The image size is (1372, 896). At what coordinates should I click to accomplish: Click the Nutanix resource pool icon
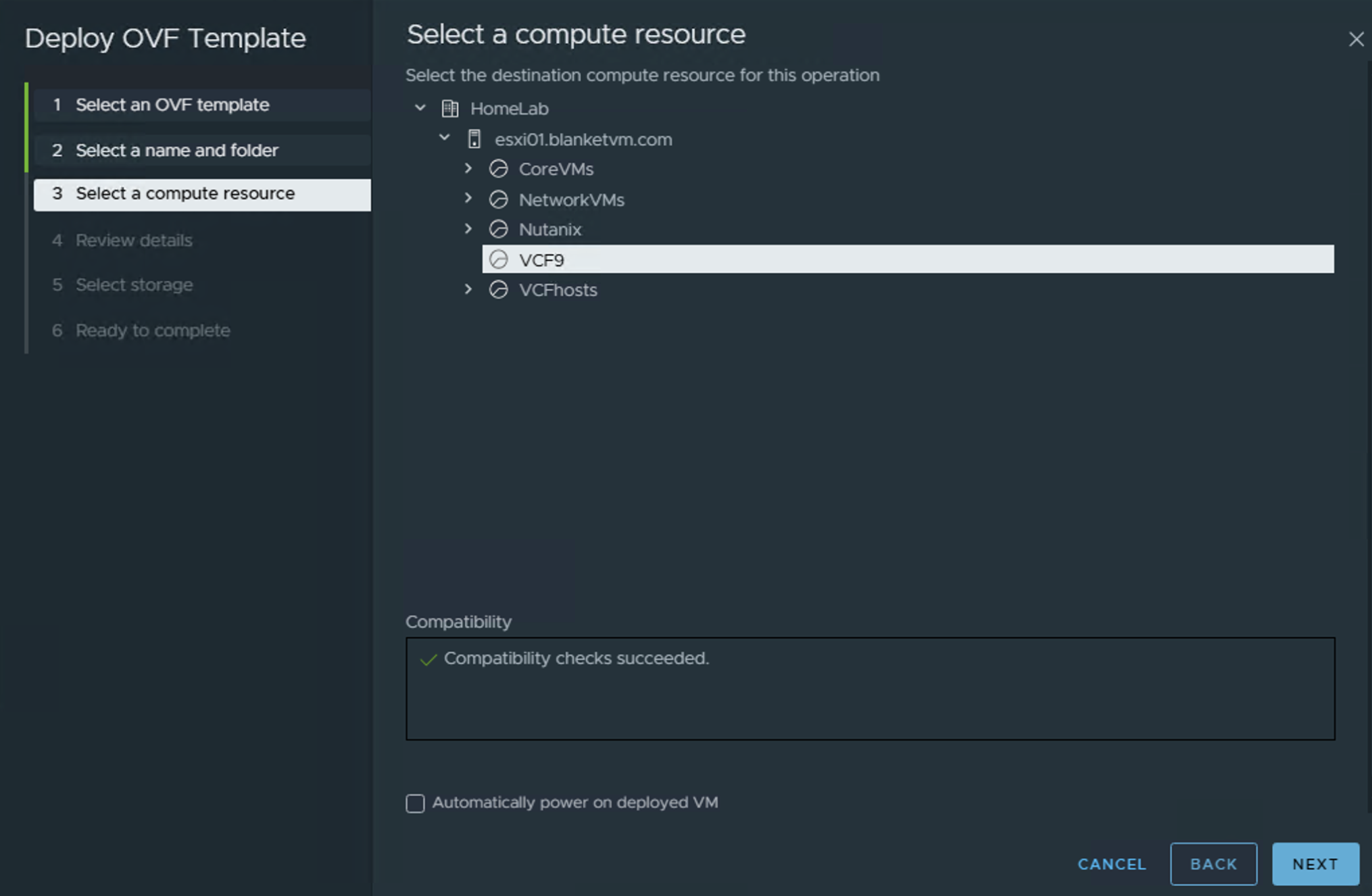point(499,229)
